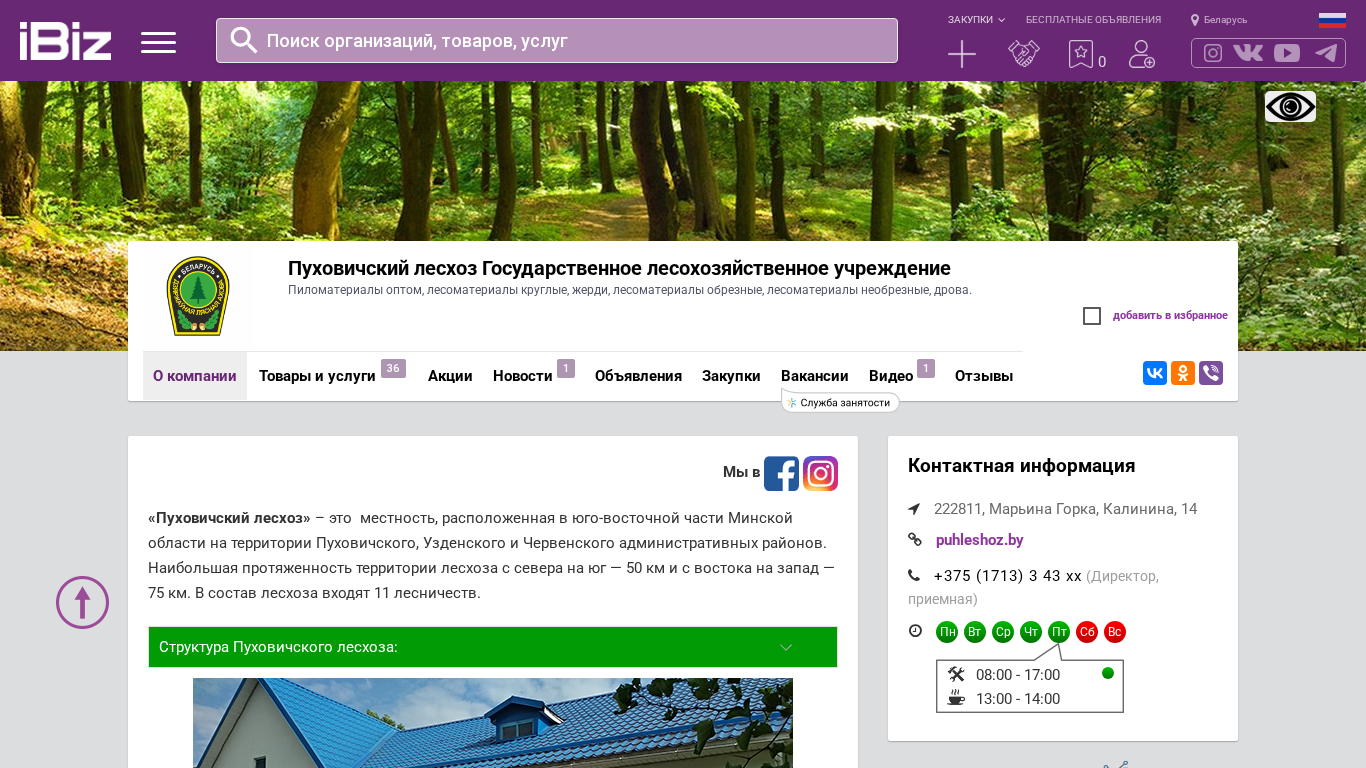Viewport: 1366px width, 768px height.
Task: Switch to the 'Новости' tab
Action: 523,376
